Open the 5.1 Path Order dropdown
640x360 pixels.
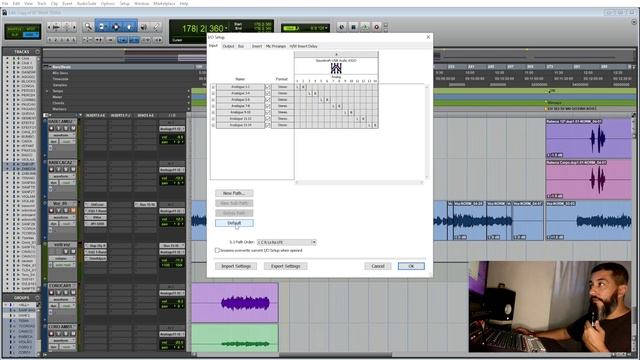(287, 242)
